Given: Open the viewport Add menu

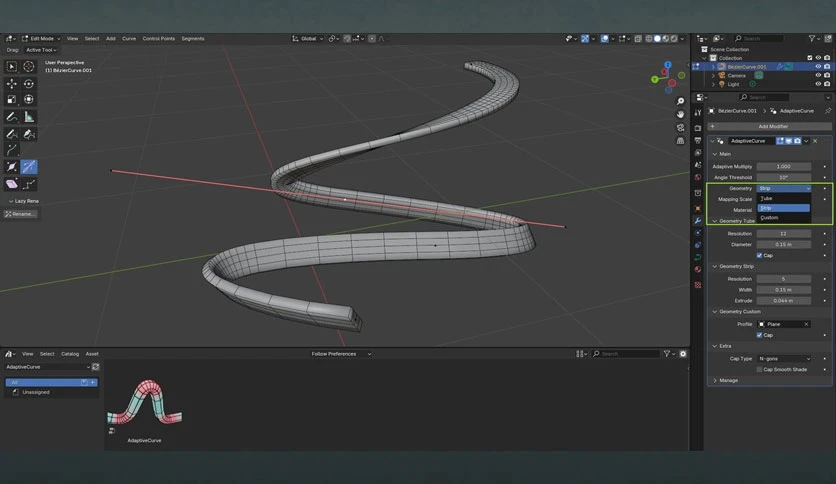Looking at the screenshot, I should coord(110,38).
